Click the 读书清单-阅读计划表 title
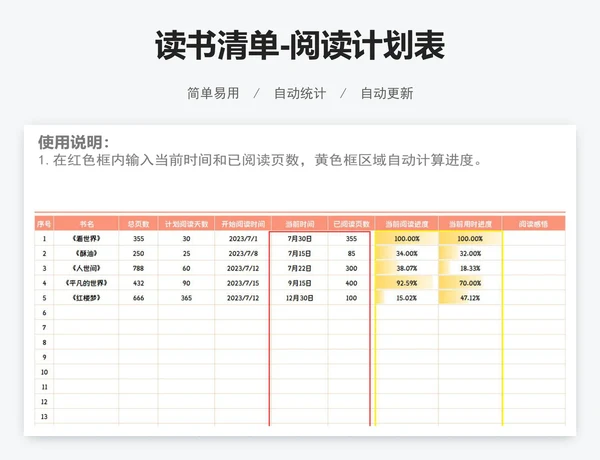 [300, 46]
